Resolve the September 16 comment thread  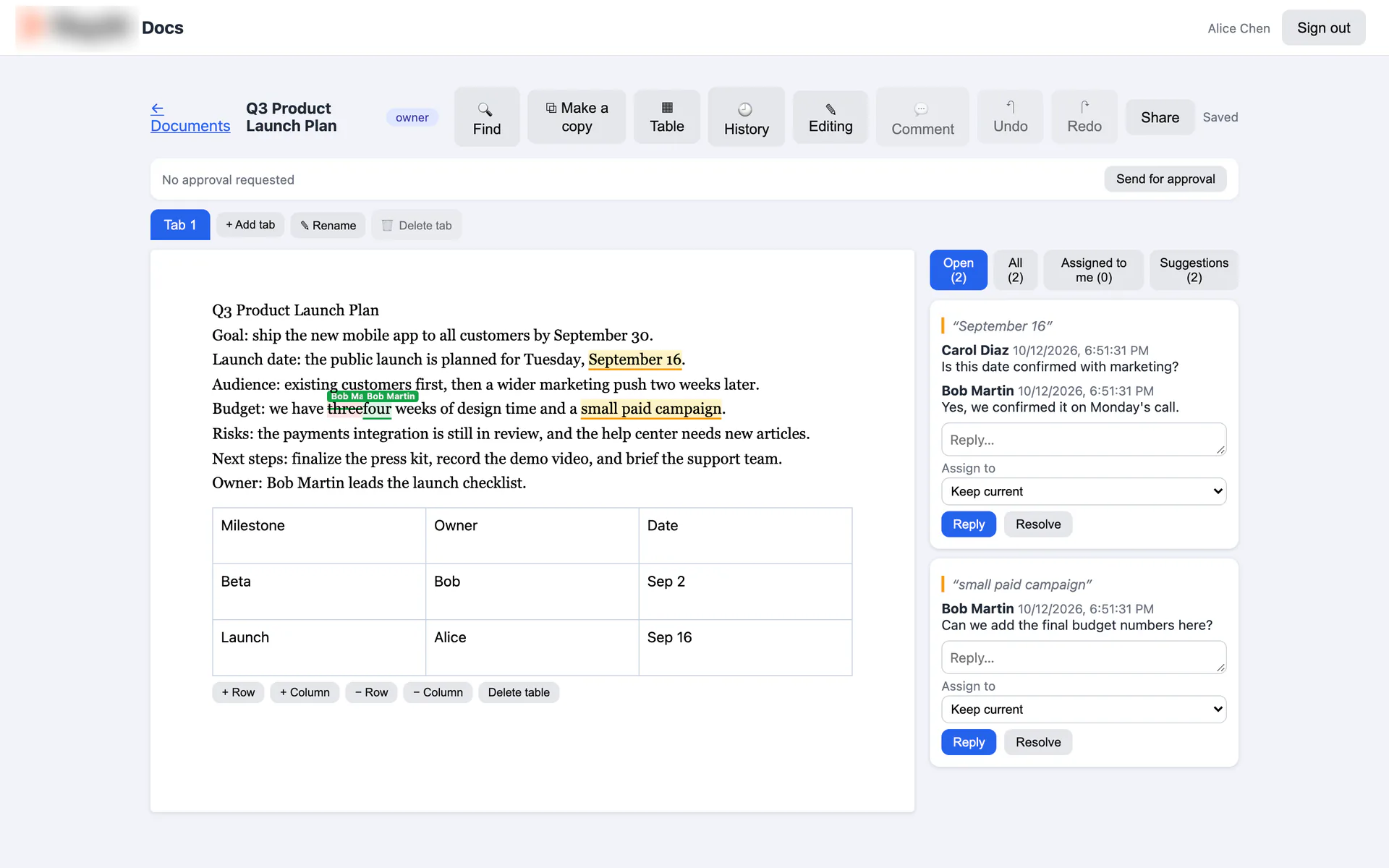click(x=1037, y=524)
